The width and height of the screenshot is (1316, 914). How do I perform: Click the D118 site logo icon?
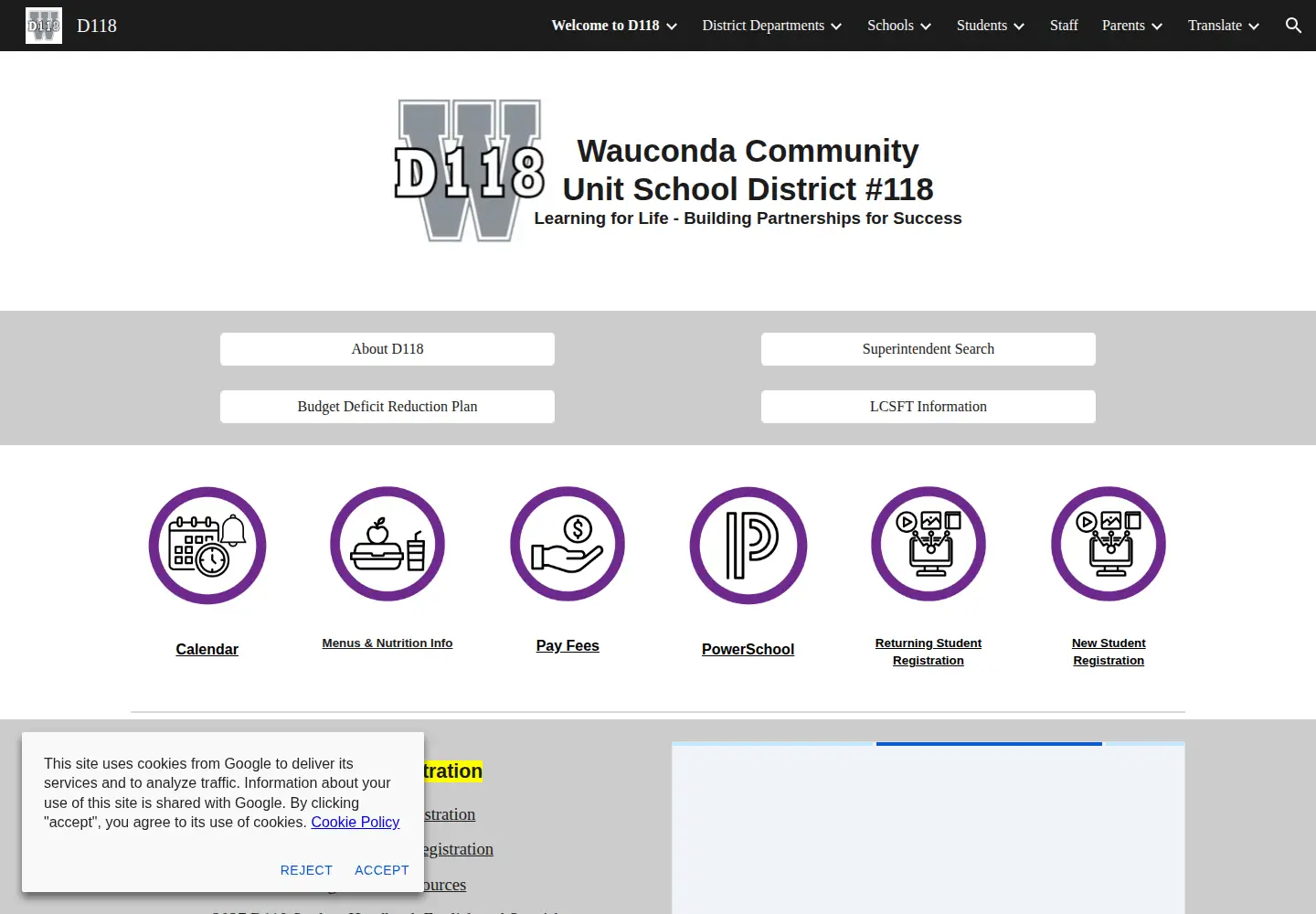pyautogui.click(x=44, y=26)
